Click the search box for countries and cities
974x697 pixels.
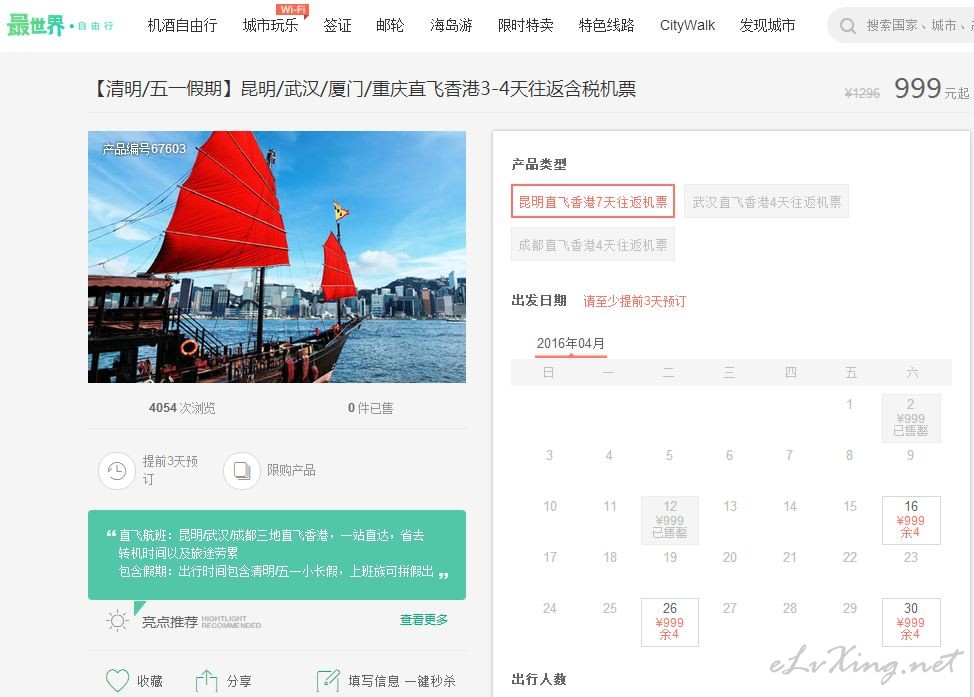tap(901, 25)
